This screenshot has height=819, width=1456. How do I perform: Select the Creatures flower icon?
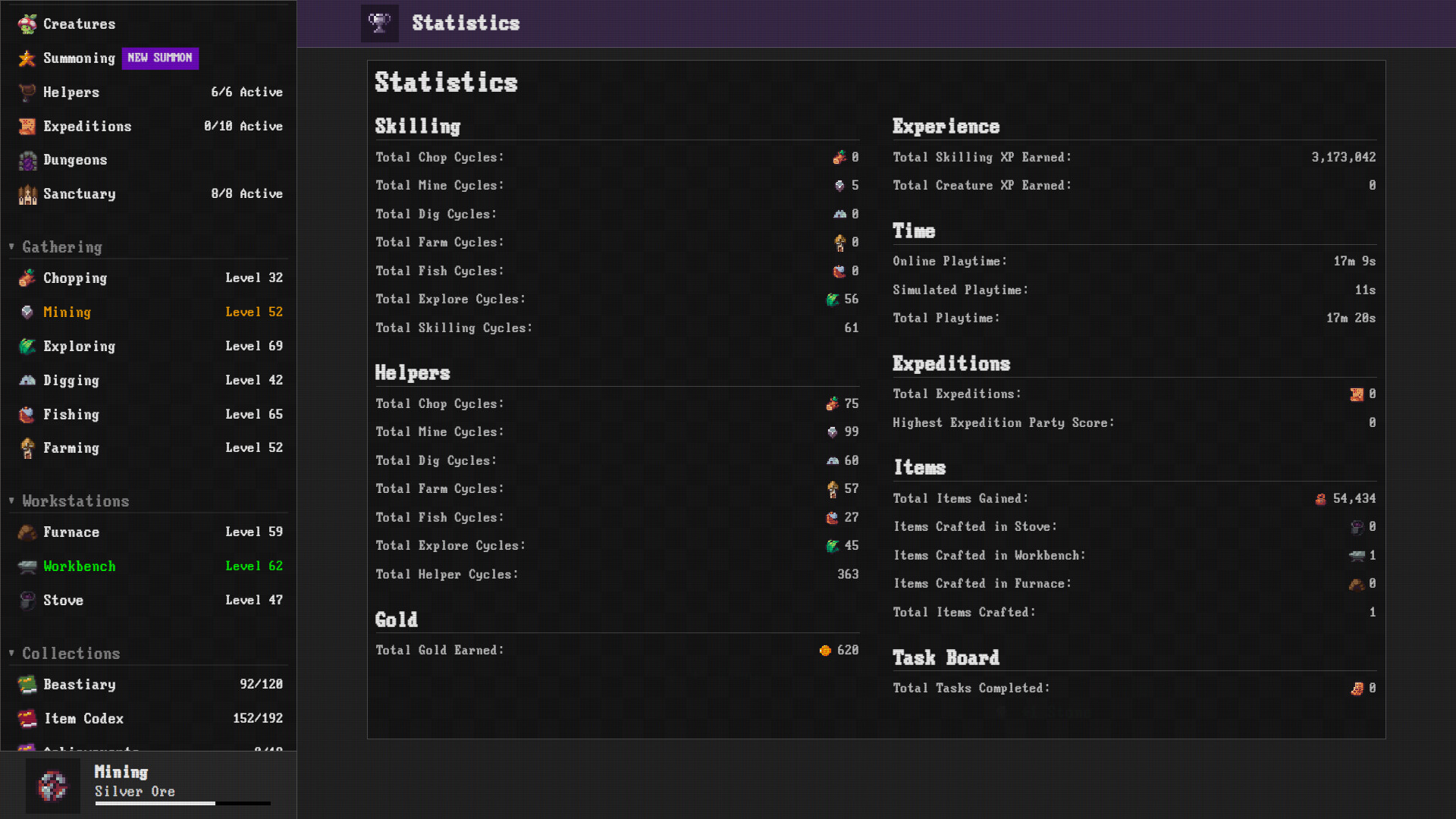[x=27, y=24]
